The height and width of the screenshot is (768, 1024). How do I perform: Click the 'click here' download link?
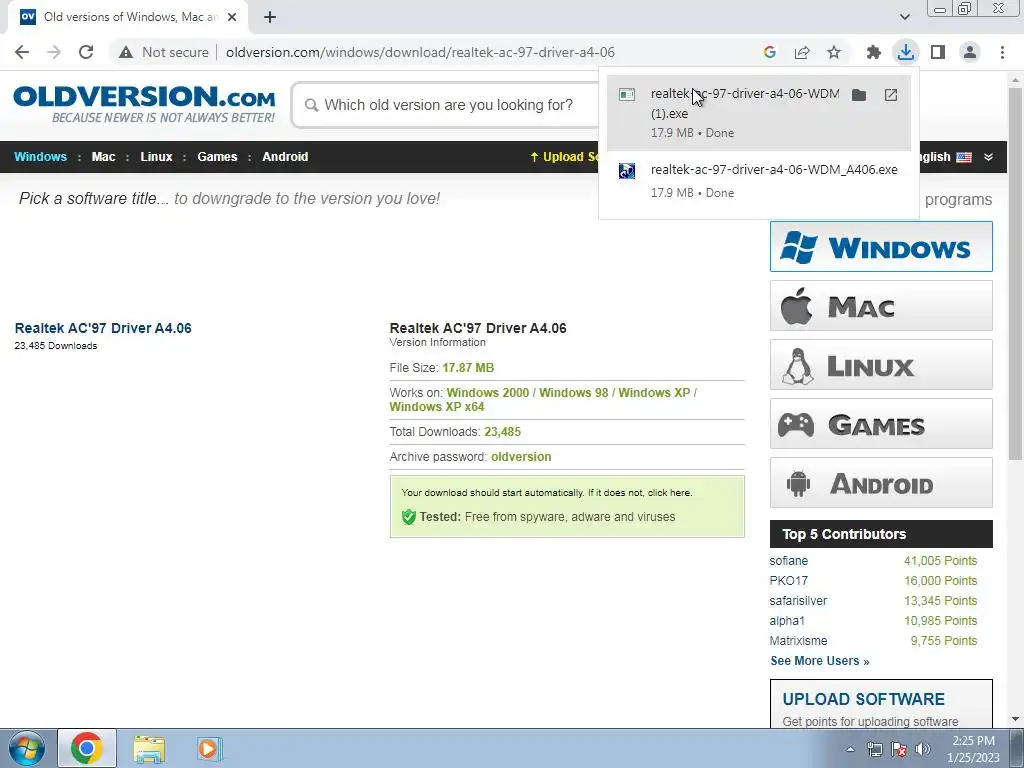[669, 493]
